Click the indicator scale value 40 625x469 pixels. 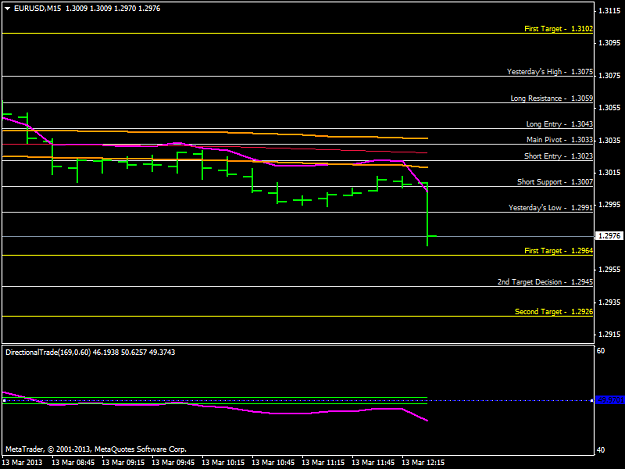point(601,450)
